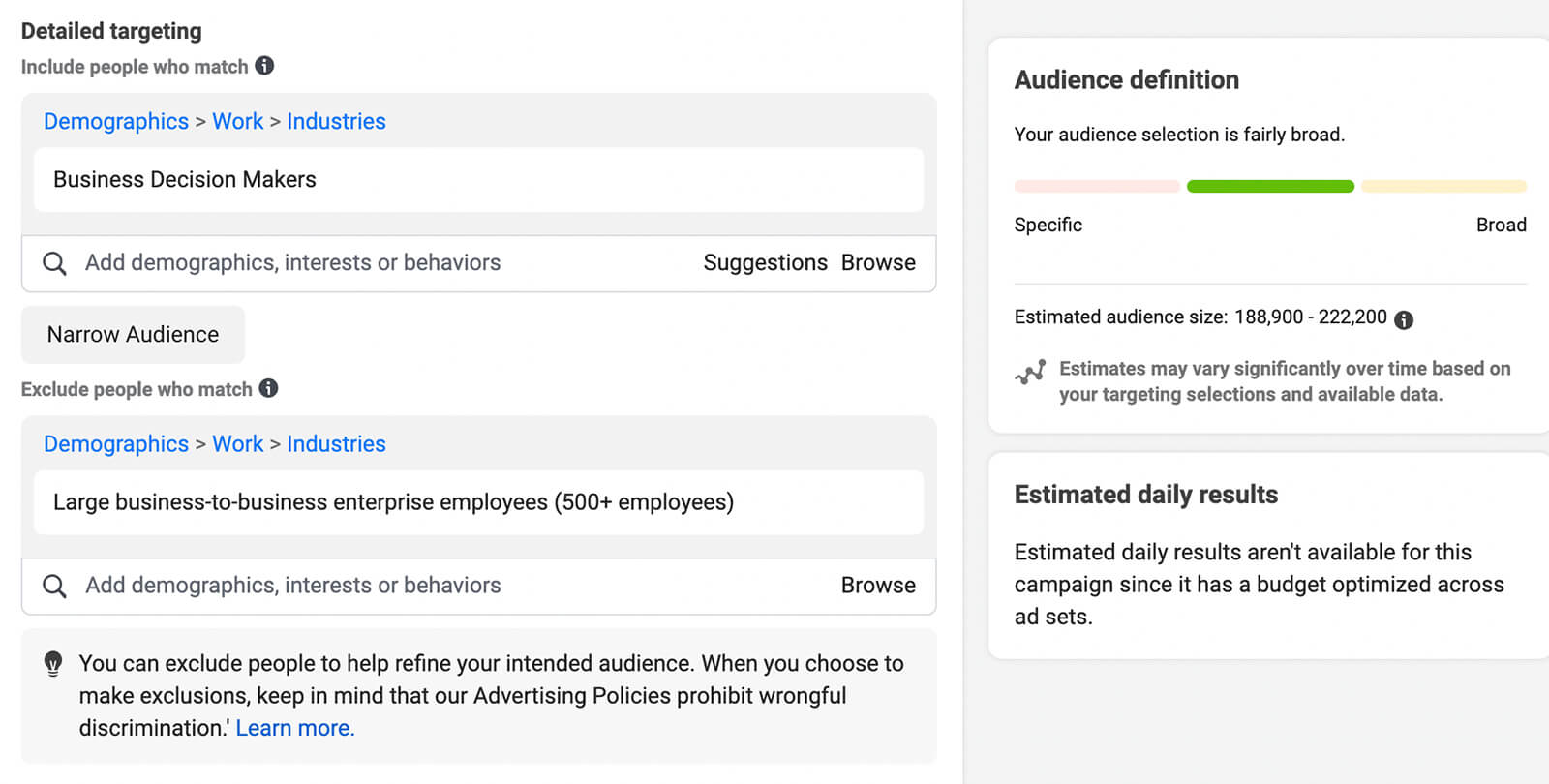Click Work breadcrumb in include section
Image resolution: width=1549 pixels, height=784 pixels.
237,122
